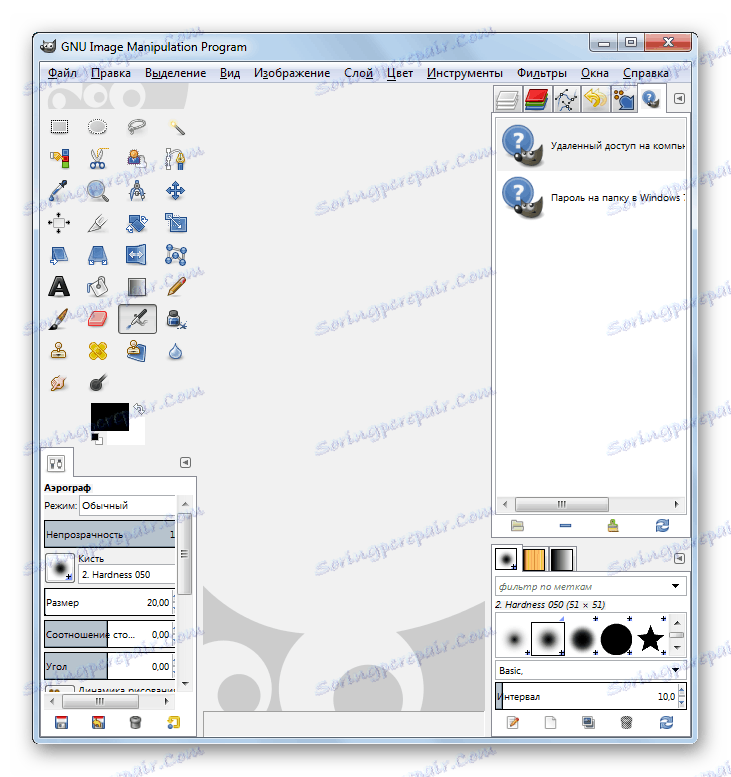Open document Удаленный доступ на компьютер

591,145
